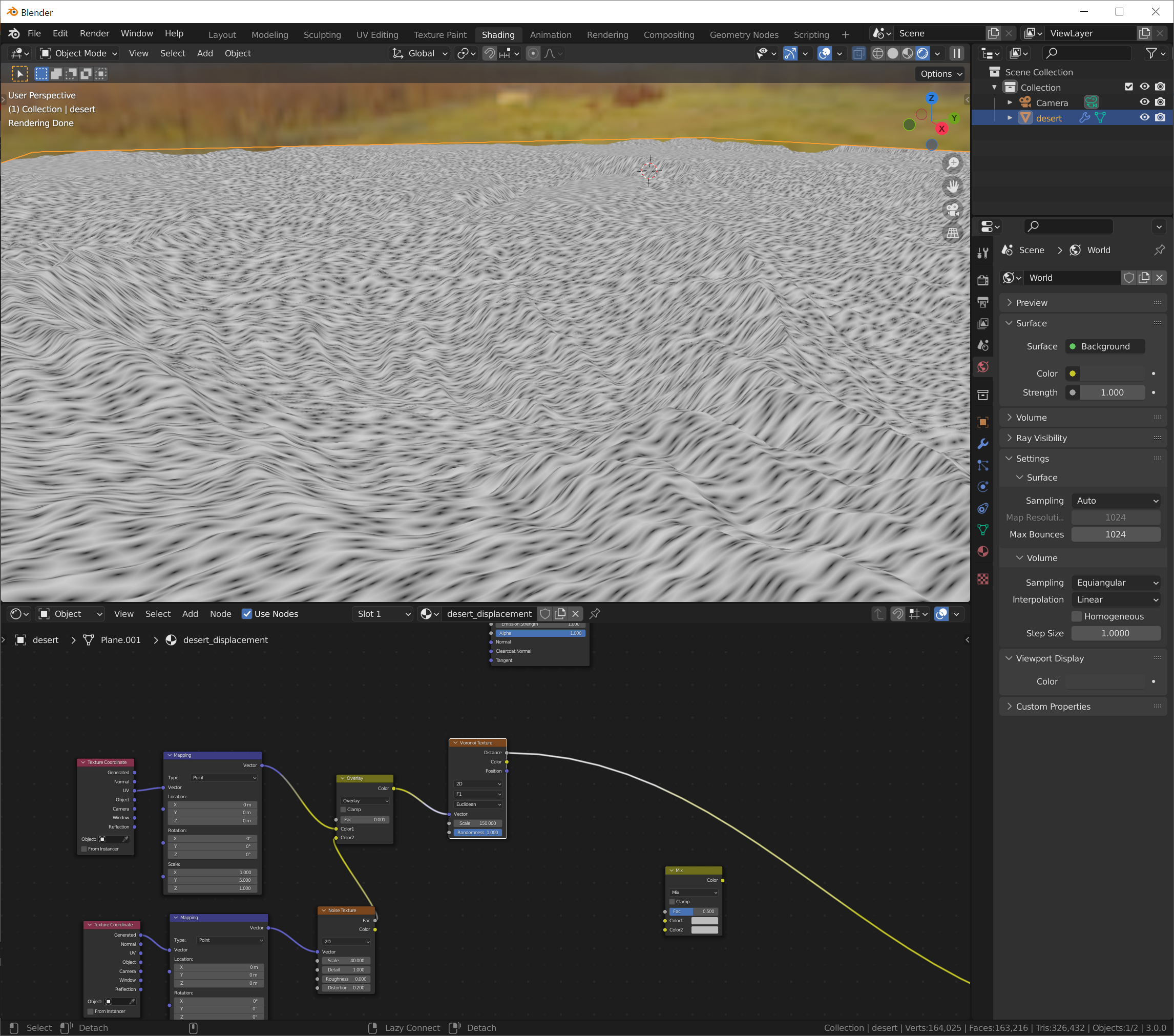1174x1036 pixels.
Task: Pin the desert_displacement material node tree
Action: pos(595,614)
